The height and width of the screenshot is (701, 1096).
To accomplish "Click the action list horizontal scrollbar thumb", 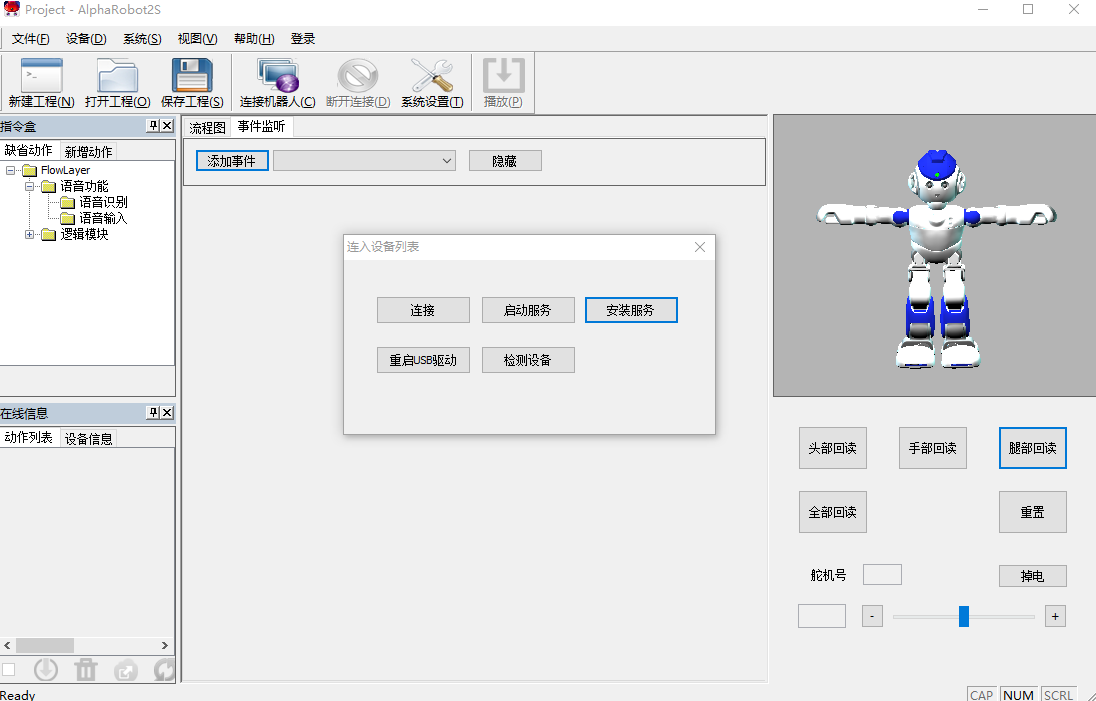I will 45,645.
